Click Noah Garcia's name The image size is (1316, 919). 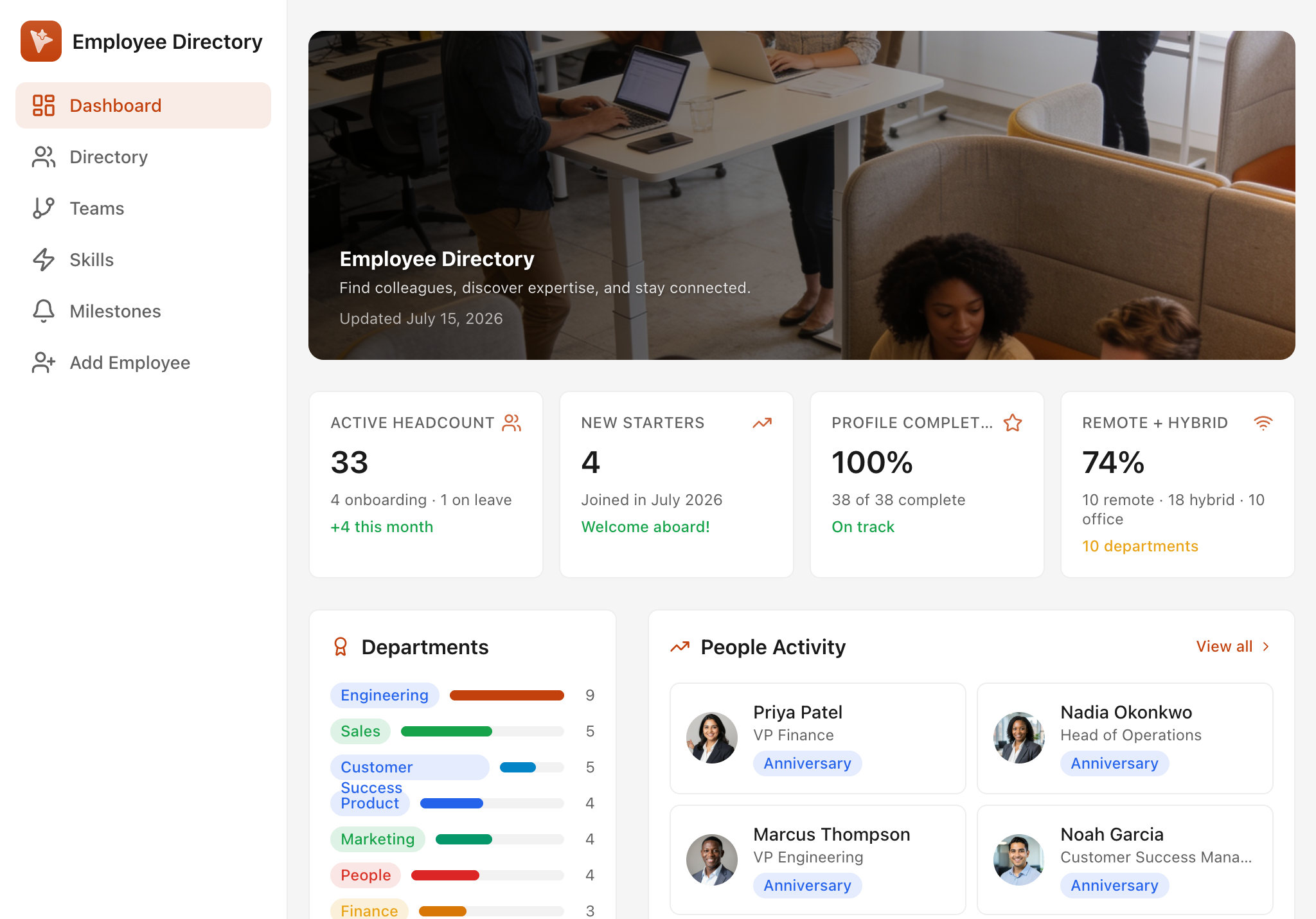[1112, 834]
